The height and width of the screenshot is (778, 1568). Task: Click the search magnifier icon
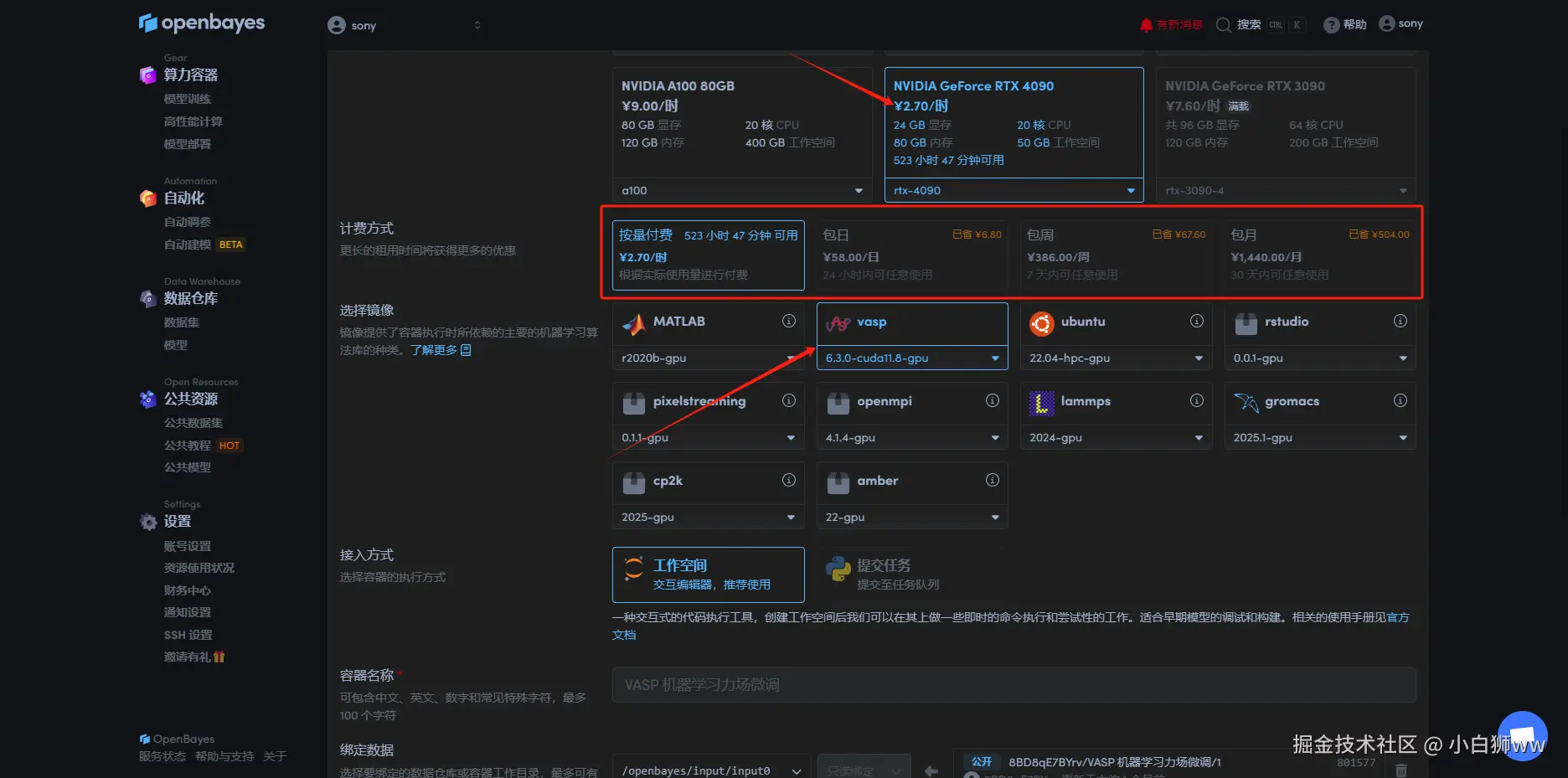(1223, 25)
